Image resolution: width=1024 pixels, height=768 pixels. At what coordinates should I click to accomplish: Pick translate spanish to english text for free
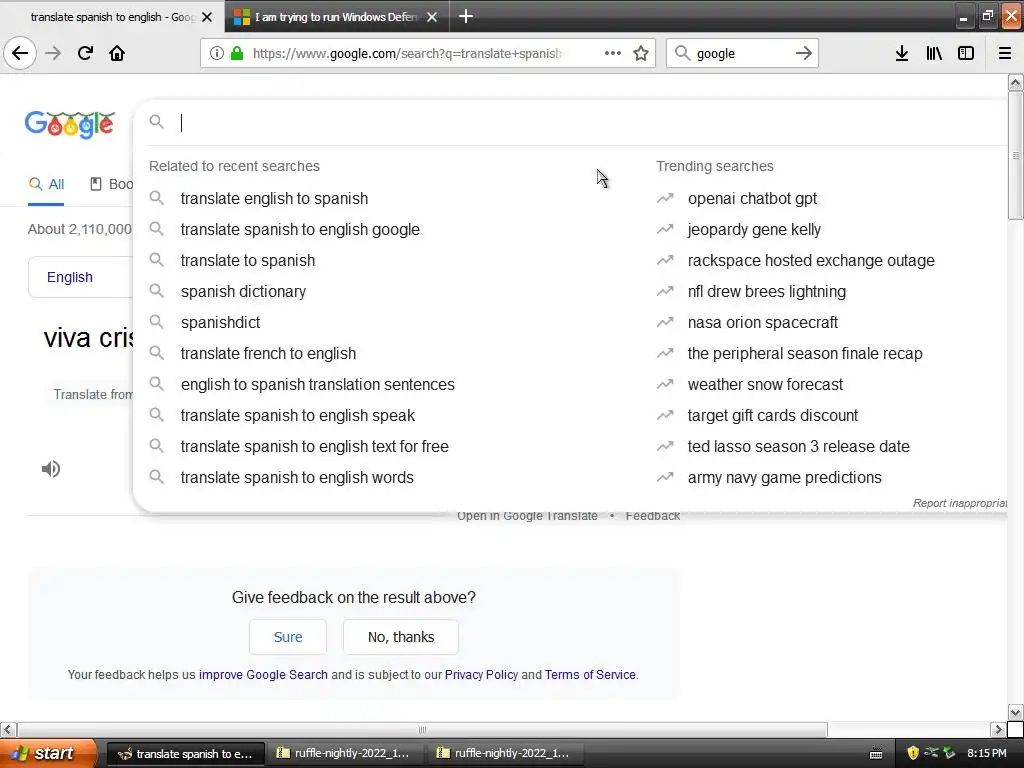pos(314,447)
